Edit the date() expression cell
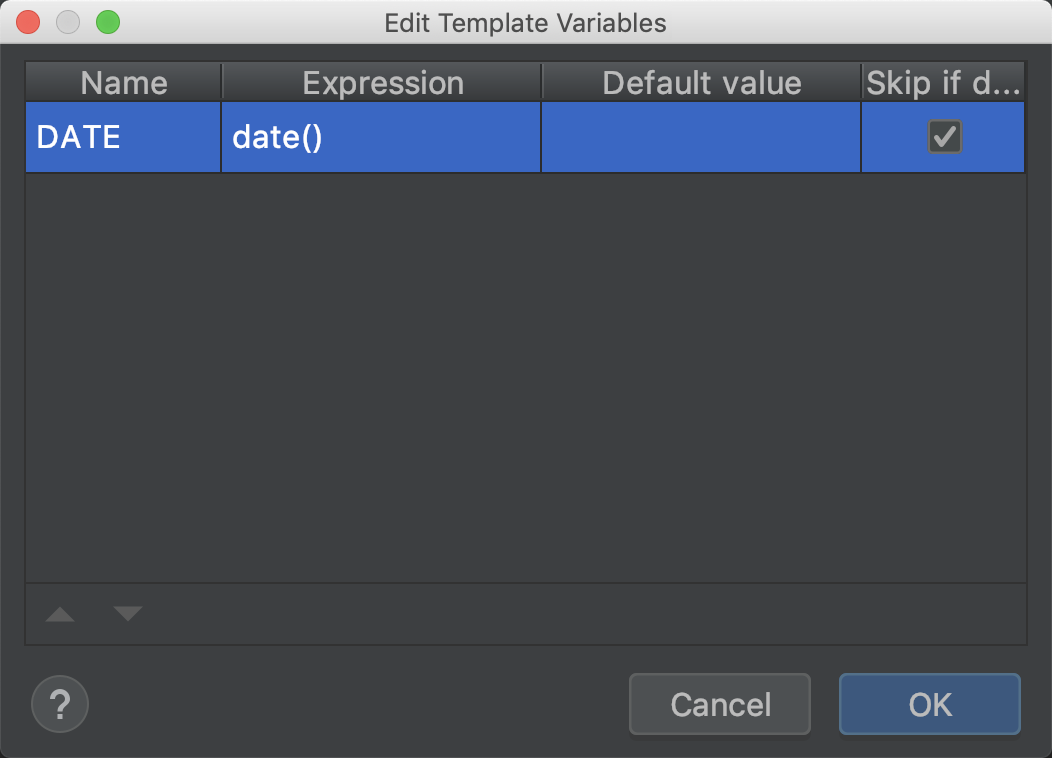This screenshot has height=758, width=1052. pyautogui.click(x=381, y=137)
